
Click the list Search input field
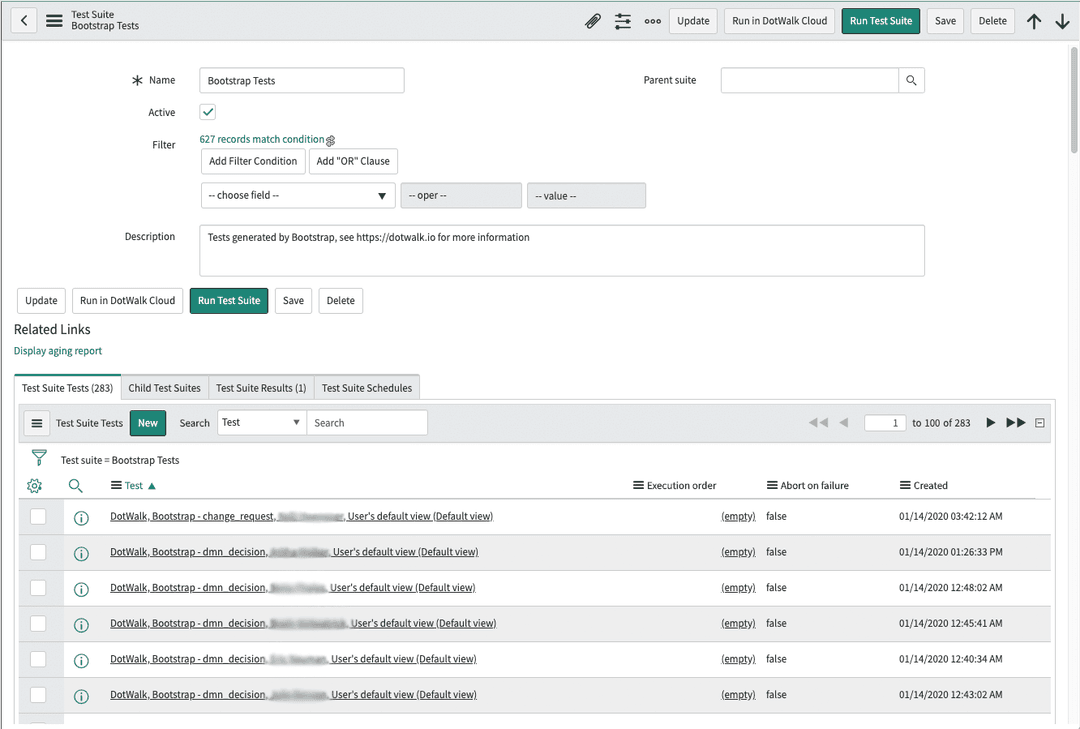(367, 422)
